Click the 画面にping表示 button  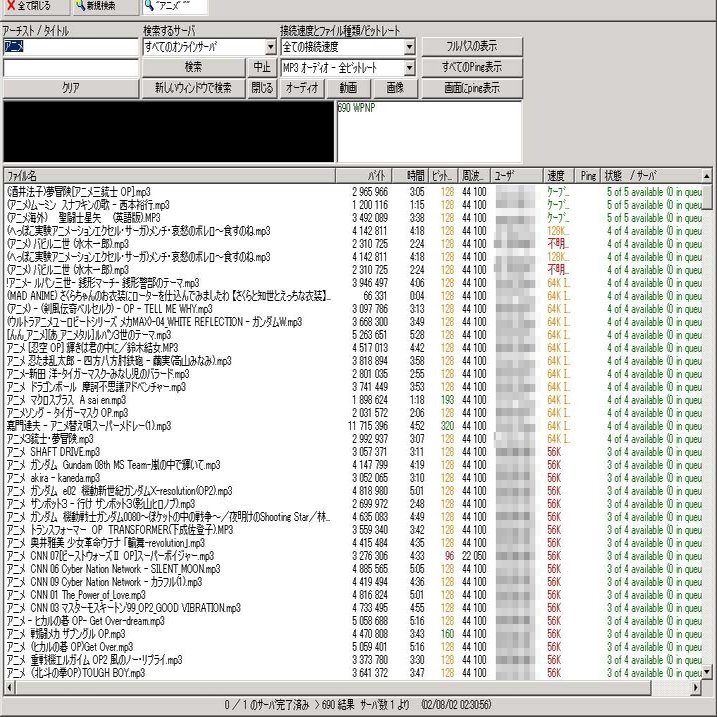click(x=471, y=88)
